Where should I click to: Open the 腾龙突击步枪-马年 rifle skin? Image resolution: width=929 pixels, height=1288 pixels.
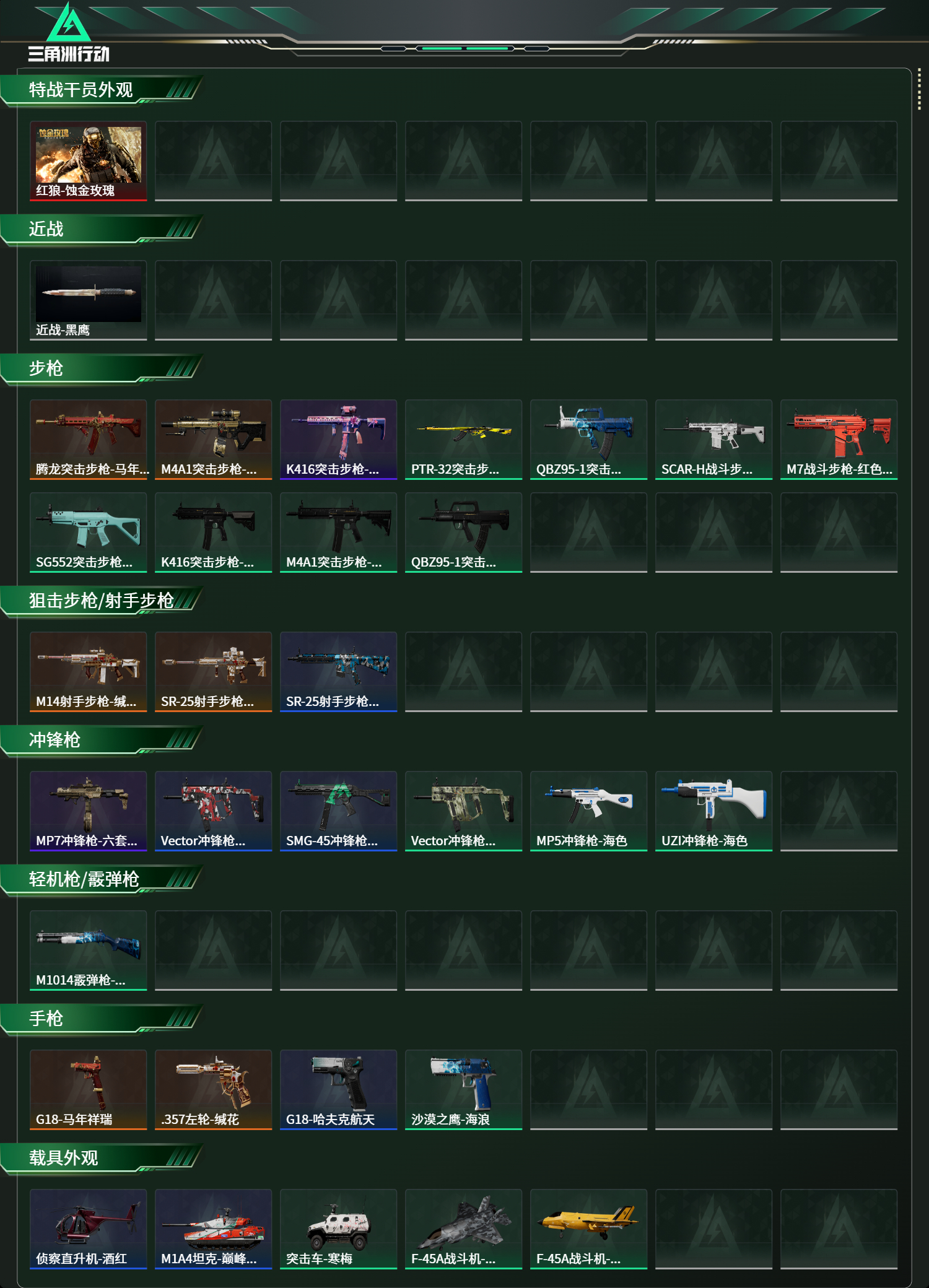pyautogui.click(x=89, y=440)
